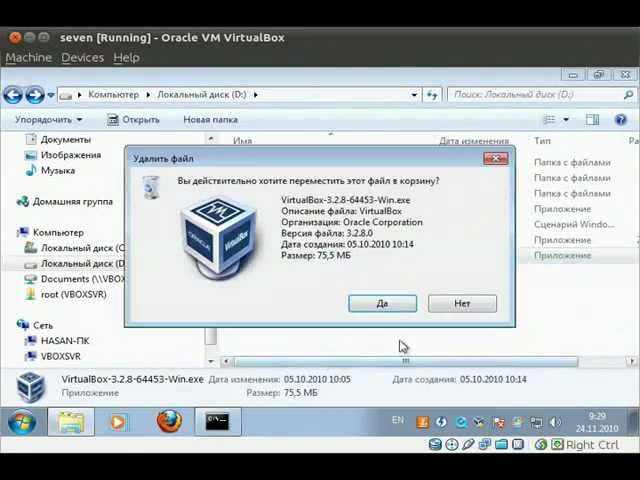Image resolution: width=640 pixels, height=480 pixels.
Task: Click the horizontal scrollbar thumb in file list
Action: click(x=406, y=361)
